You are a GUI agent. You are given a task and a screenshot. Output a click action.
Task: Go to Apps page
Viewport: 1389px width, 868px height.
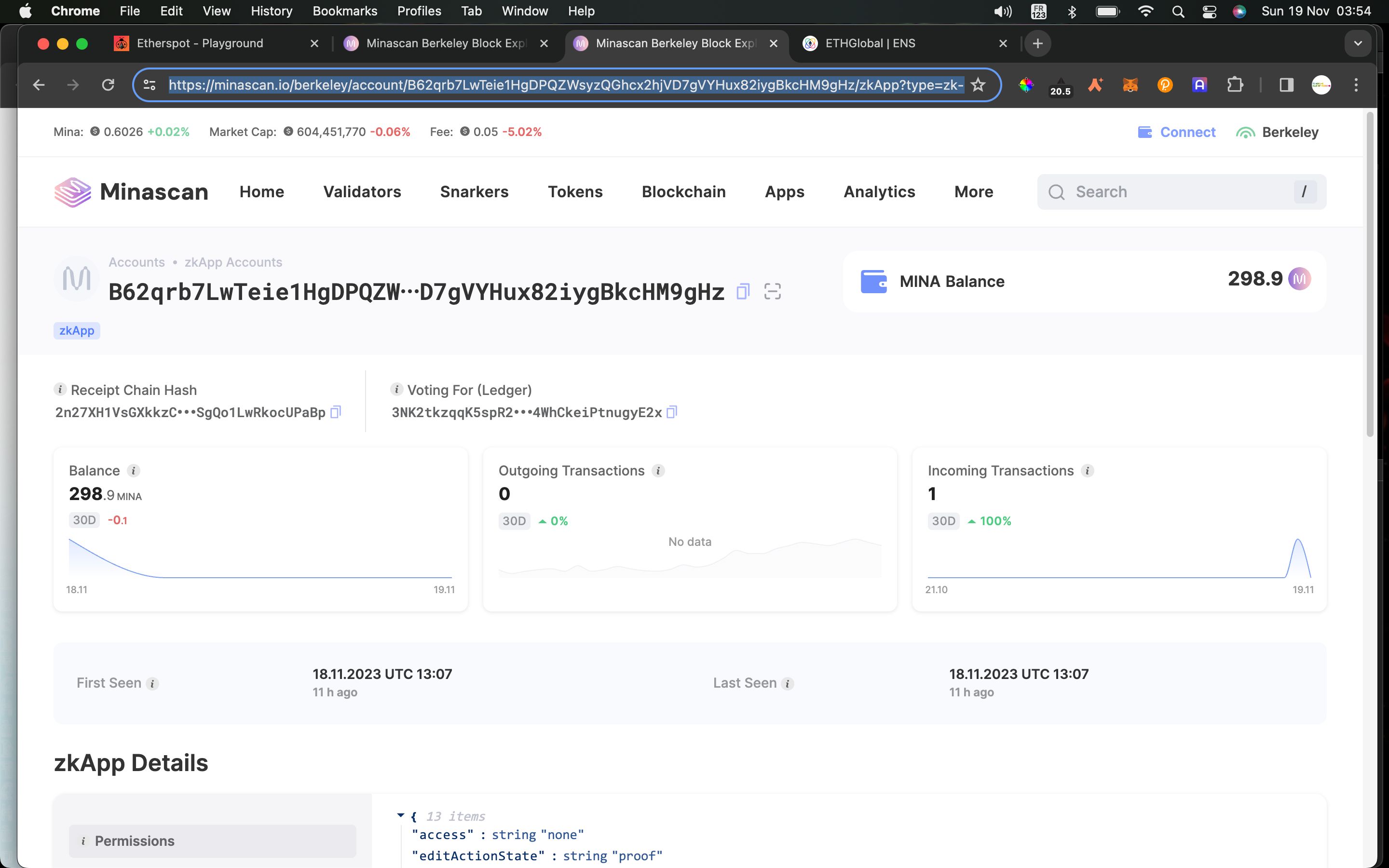784,192
